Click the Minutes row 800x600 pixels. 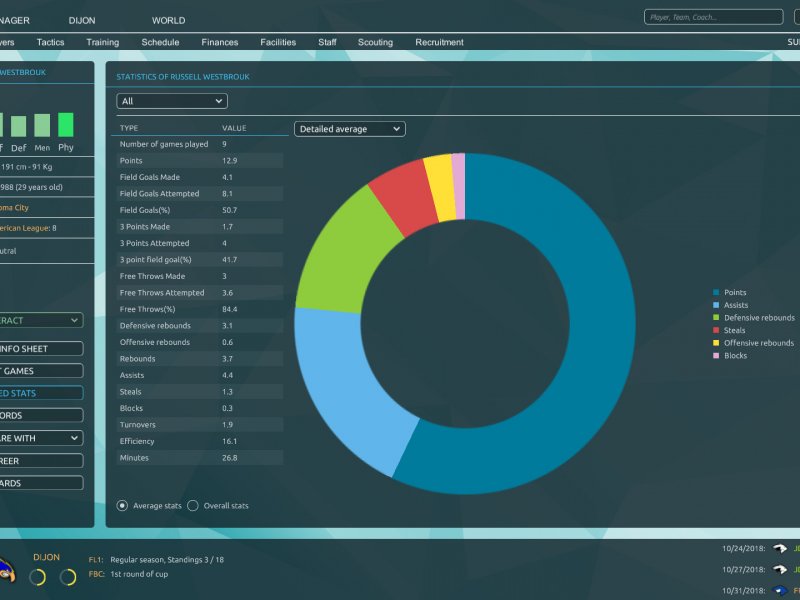tap(200, 458)
